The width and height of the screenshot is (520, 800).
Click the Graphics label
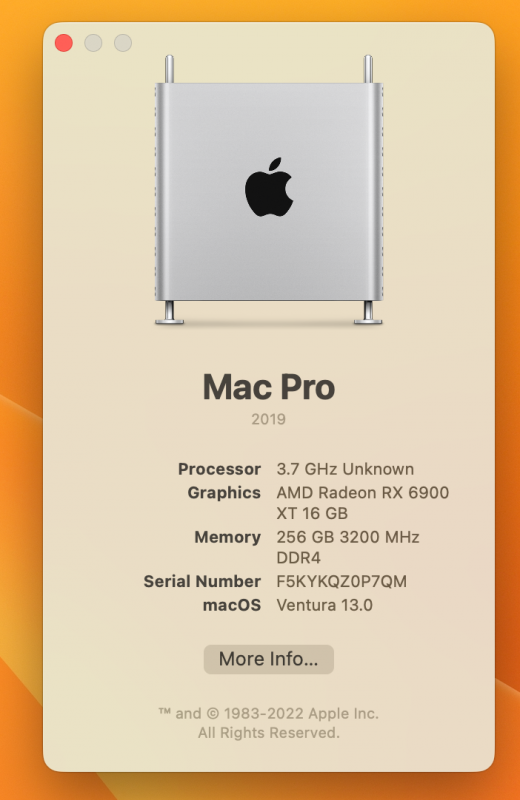(224, 493)
